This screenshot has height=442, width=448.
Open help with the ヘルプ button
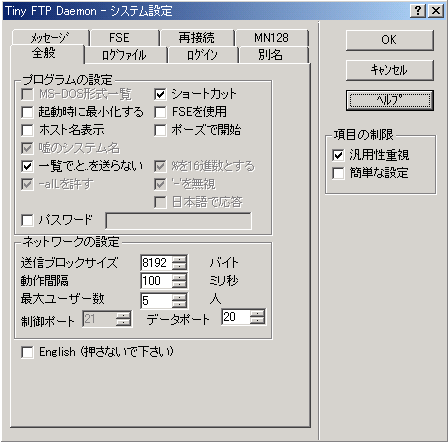click(389, 100)
